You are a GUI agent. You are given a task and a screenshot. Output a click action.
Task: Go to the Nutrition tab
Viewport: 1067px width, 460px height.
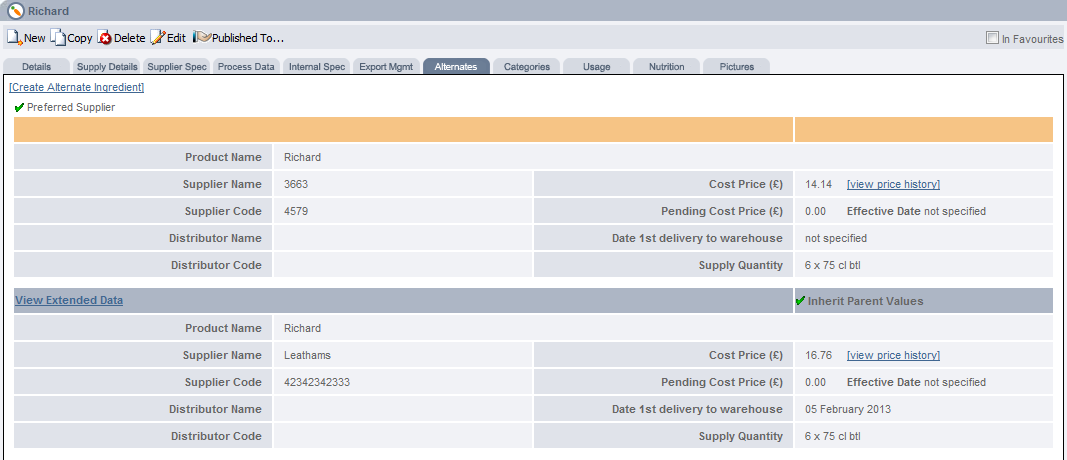pyautogui.click(x=666, y=67)
